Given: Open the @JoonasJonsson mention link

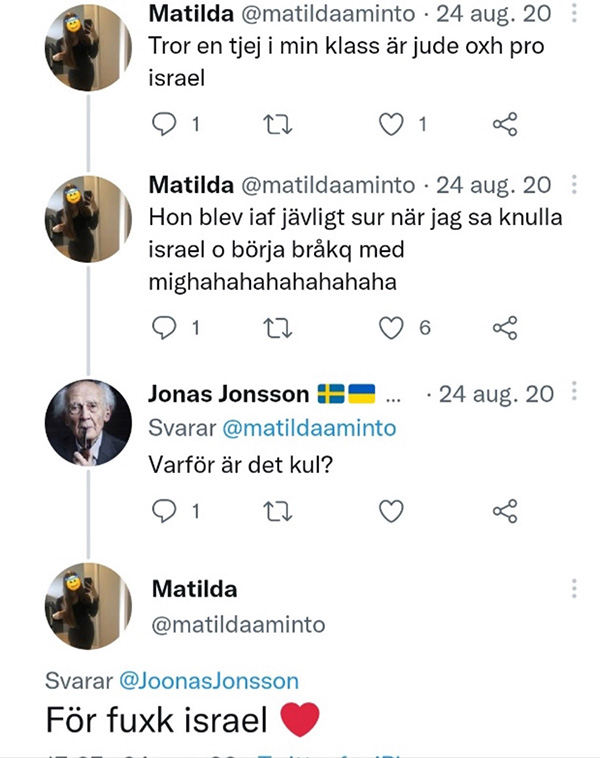Looking at the screenshot, I should 209,681.
